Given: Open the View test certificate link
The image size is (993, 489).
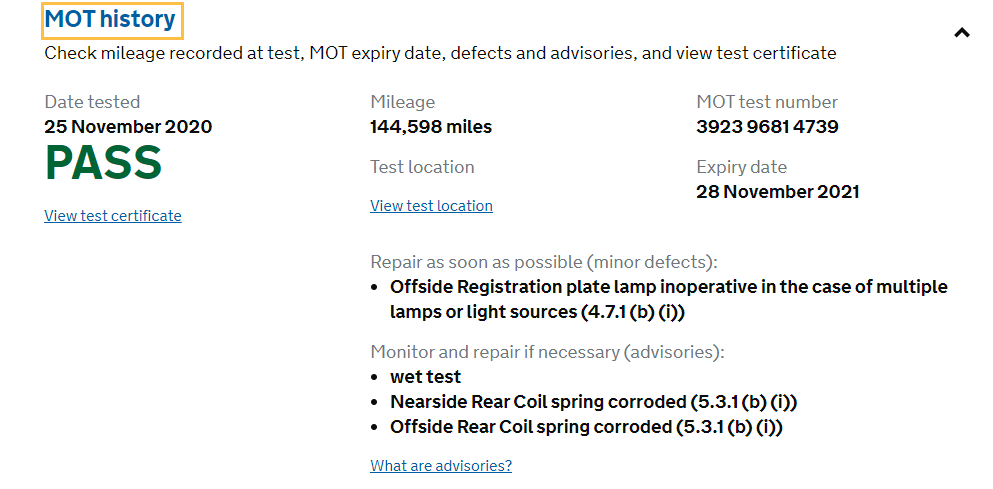Looking at the screenshot, I should point(113,216).
